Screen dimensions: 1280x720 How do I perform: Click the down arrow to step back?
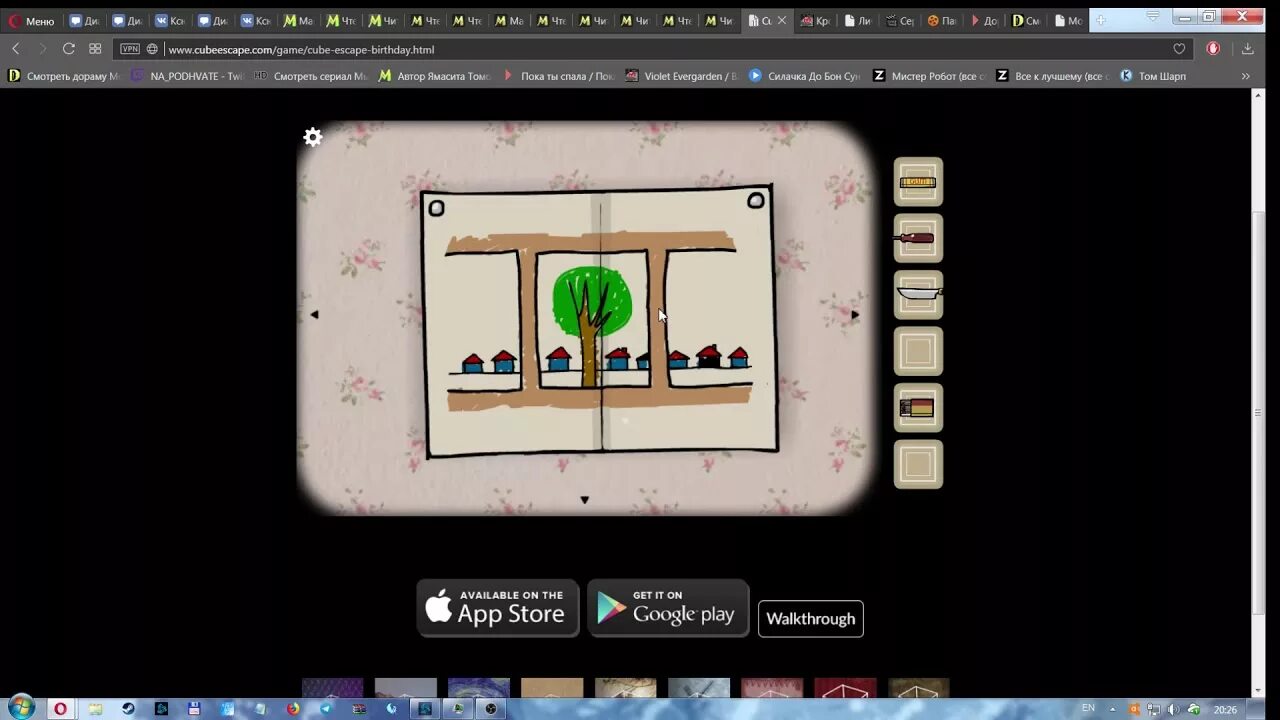(585, 500)
